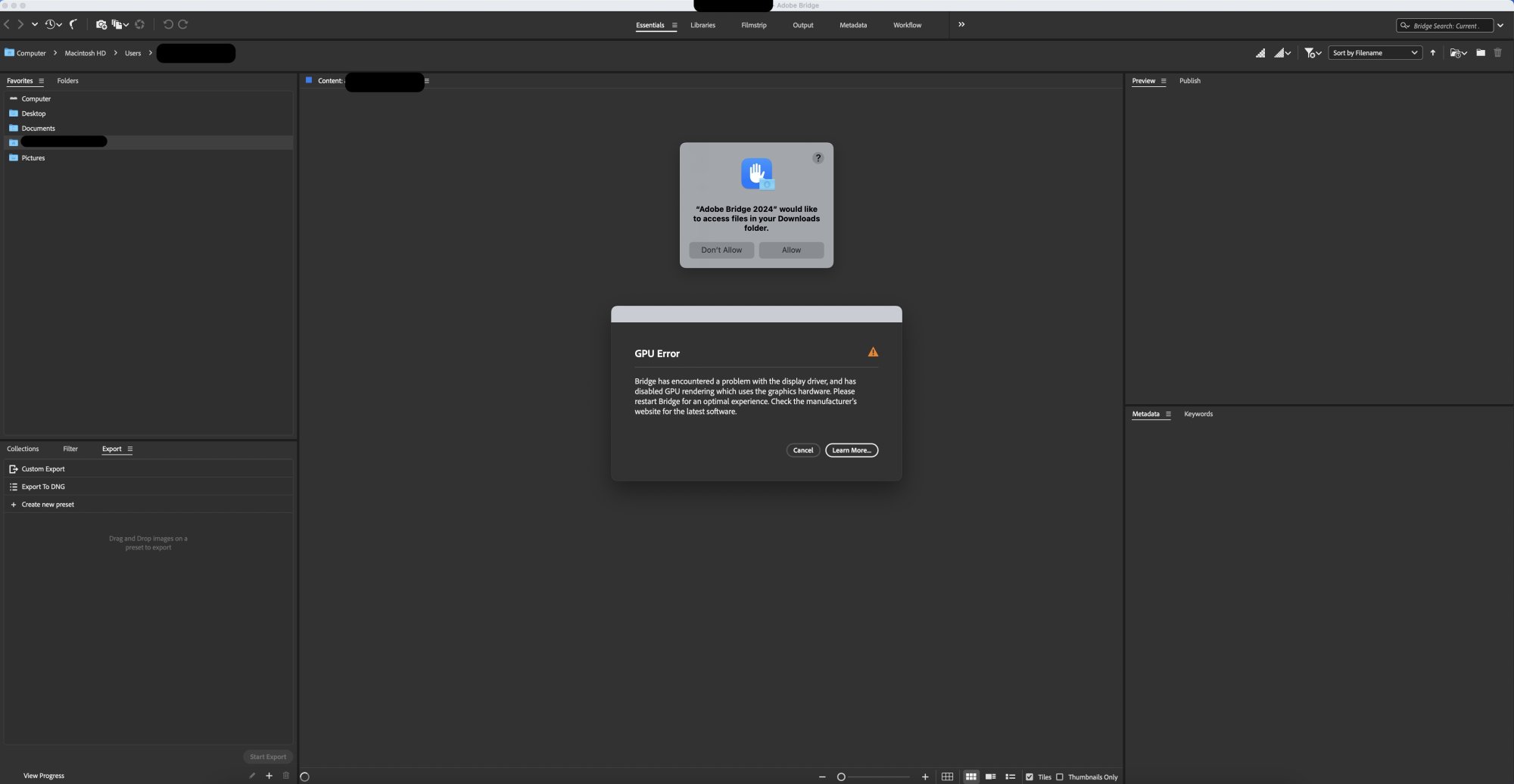The height and width of the screenshot is (784, 1514).
Task: Switch to the Collections panel tab
Action: (23, 449)
